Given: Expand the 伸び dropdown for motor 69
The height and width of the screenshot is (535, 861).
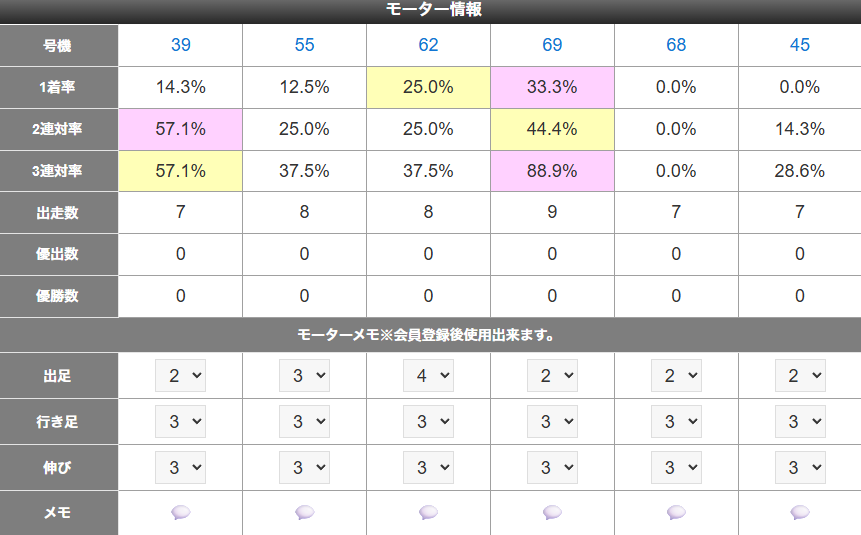Looking at the screenshot, I should tap(552, 467).
